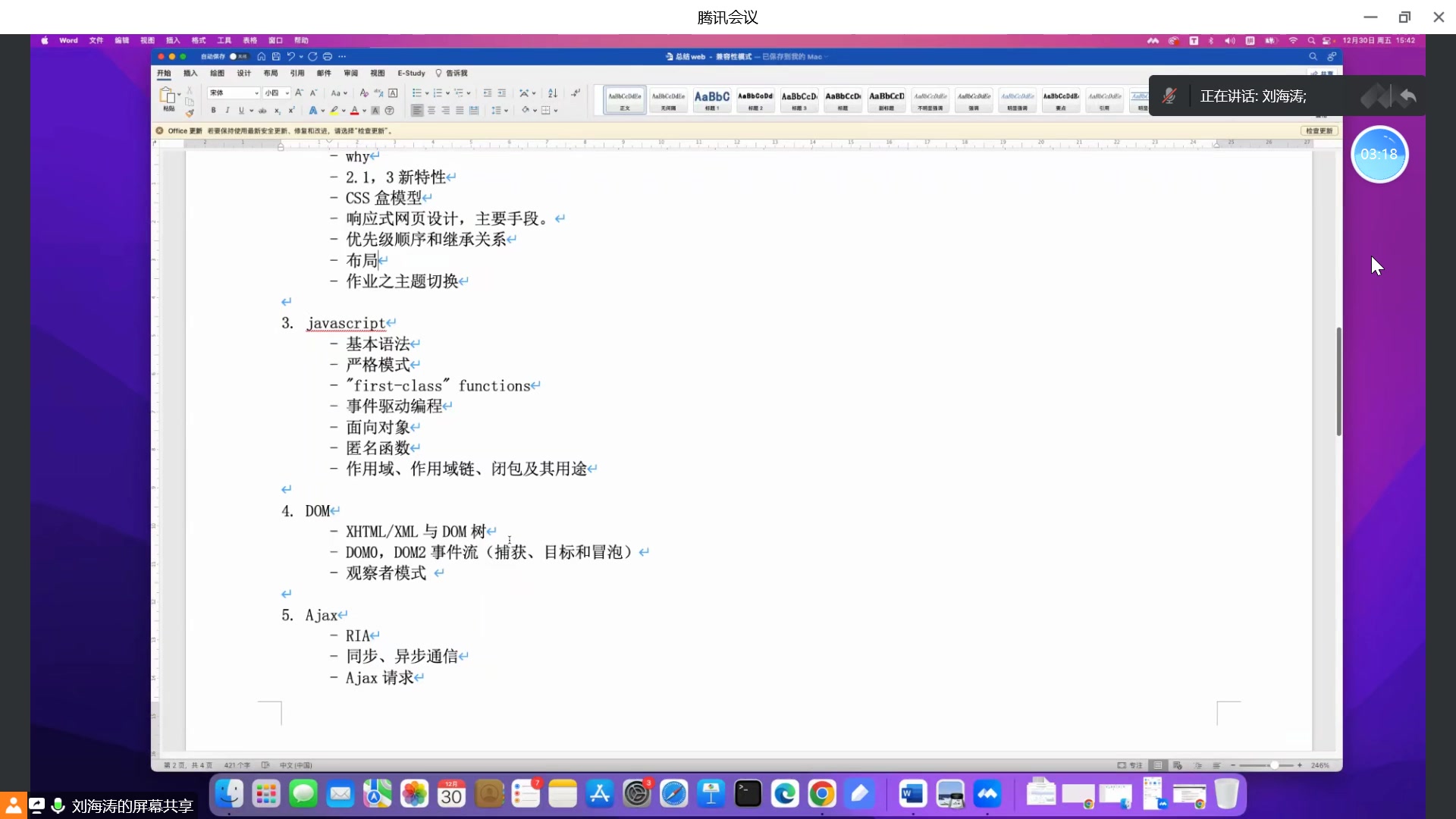Click the search magnifier in Word's title bar

tap(1313, 57)
